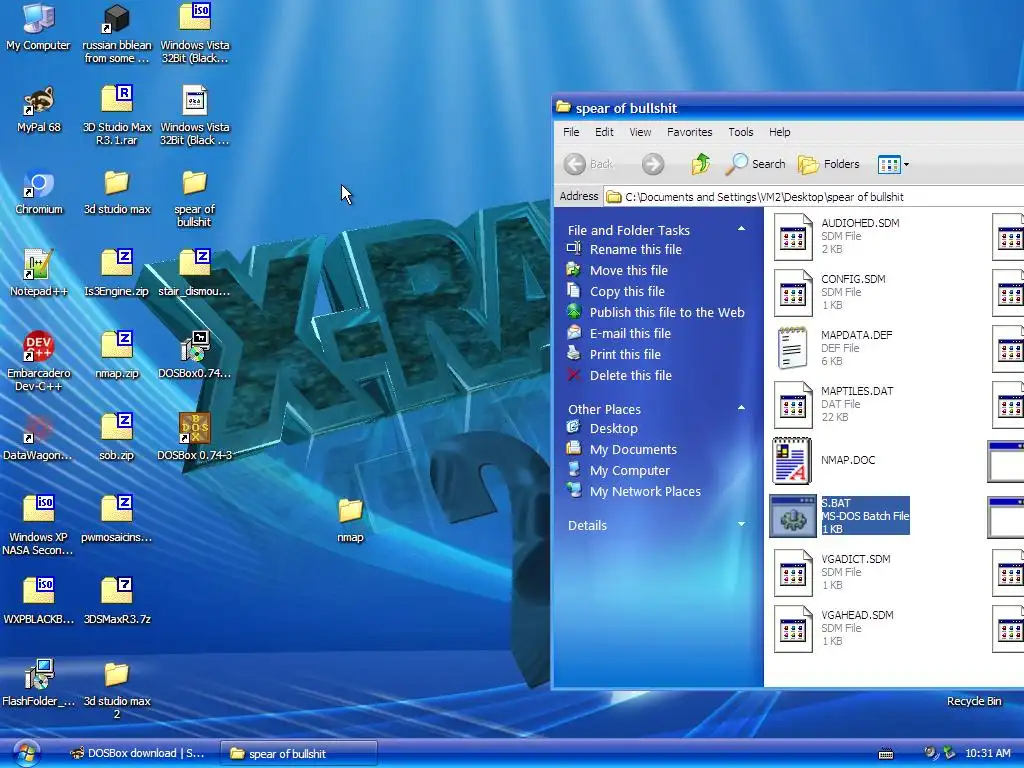
Task: Select nmap.zip archive on desktop
Action: [x=117, y=356]
